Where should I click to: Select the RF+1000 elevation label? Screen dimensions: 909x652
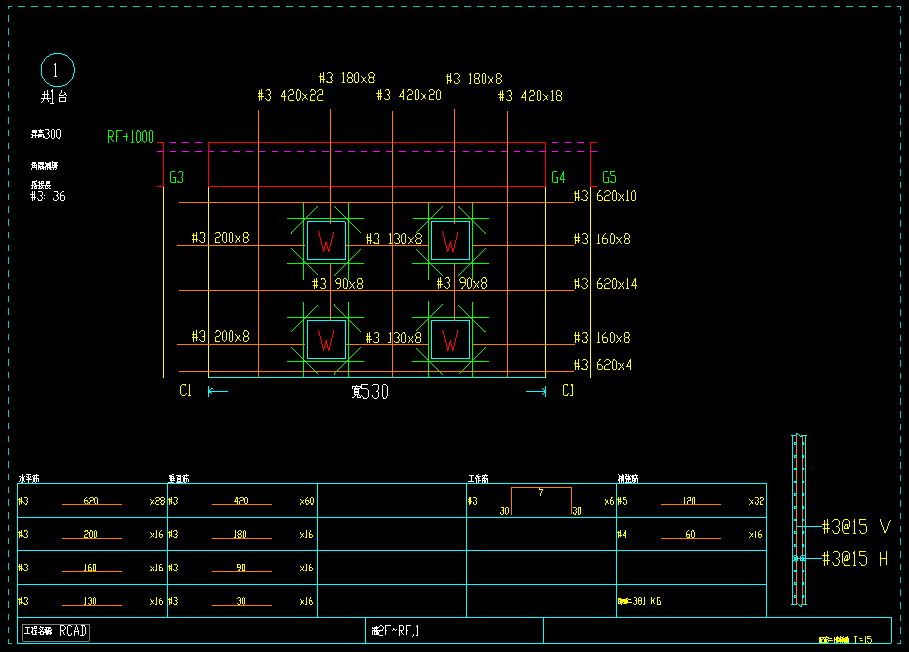pos(130,137)
